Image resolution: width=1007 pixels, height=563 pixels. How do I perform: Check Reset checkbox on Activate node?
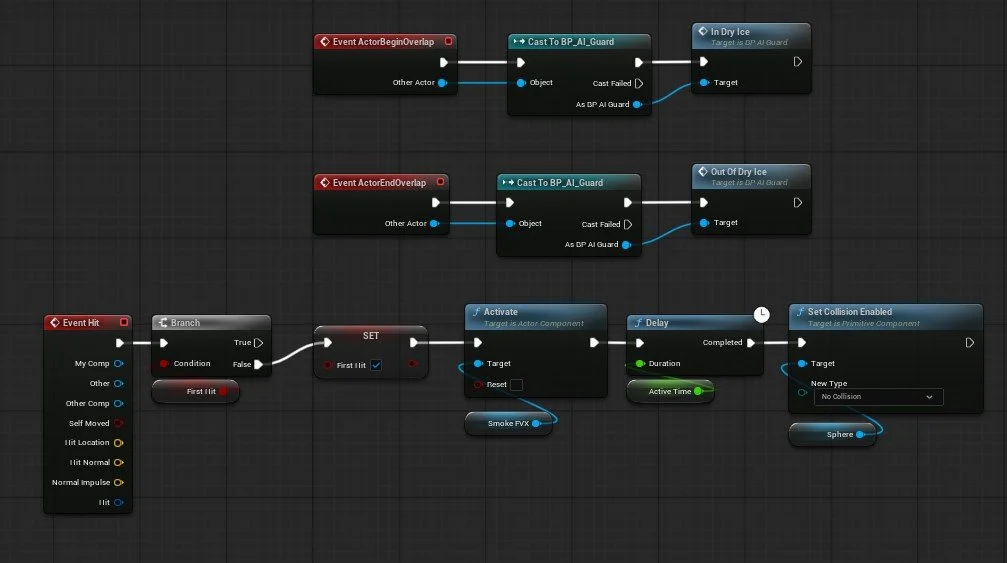click(x=516, y=385)
